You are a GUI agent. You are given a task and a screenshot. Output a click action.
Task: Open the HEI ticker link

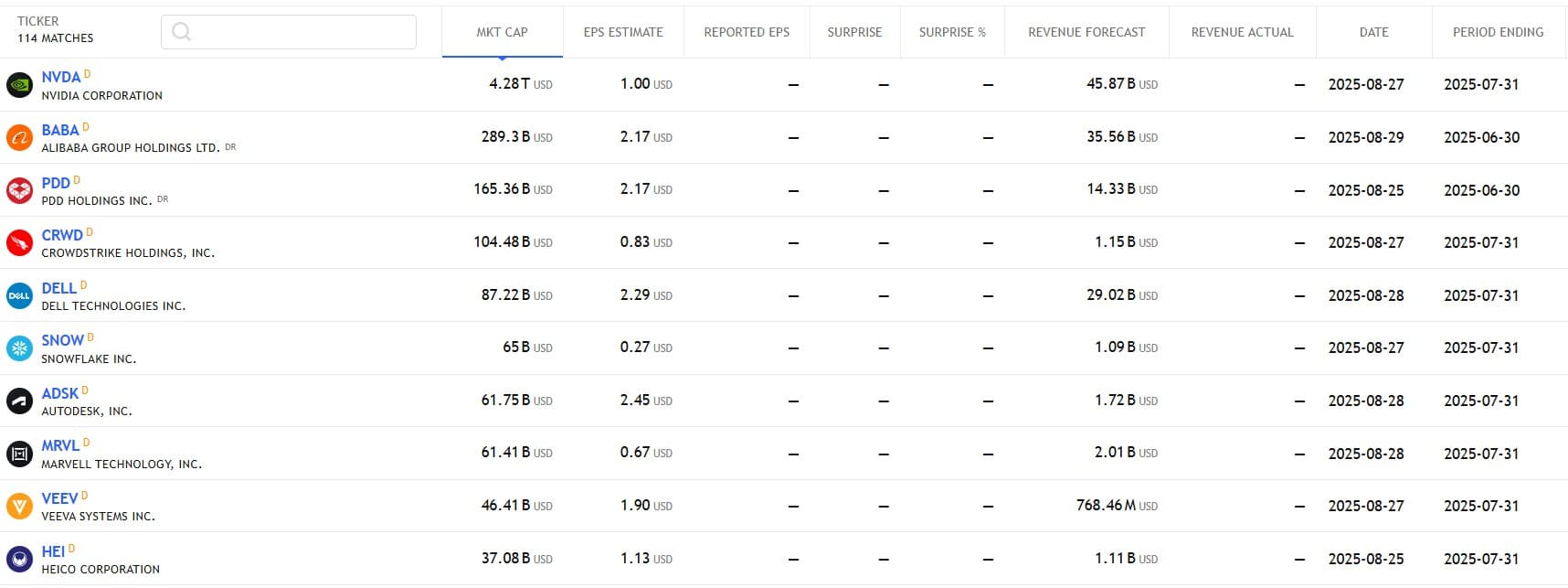(x=53, y=552)
